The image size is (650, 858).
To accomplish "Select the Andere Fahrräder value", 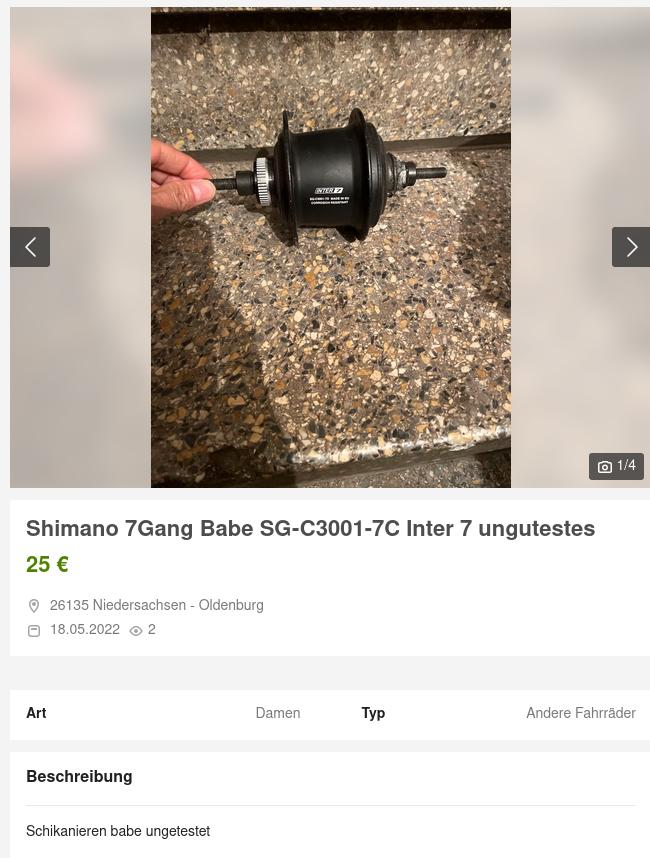I will click(581, 713).
